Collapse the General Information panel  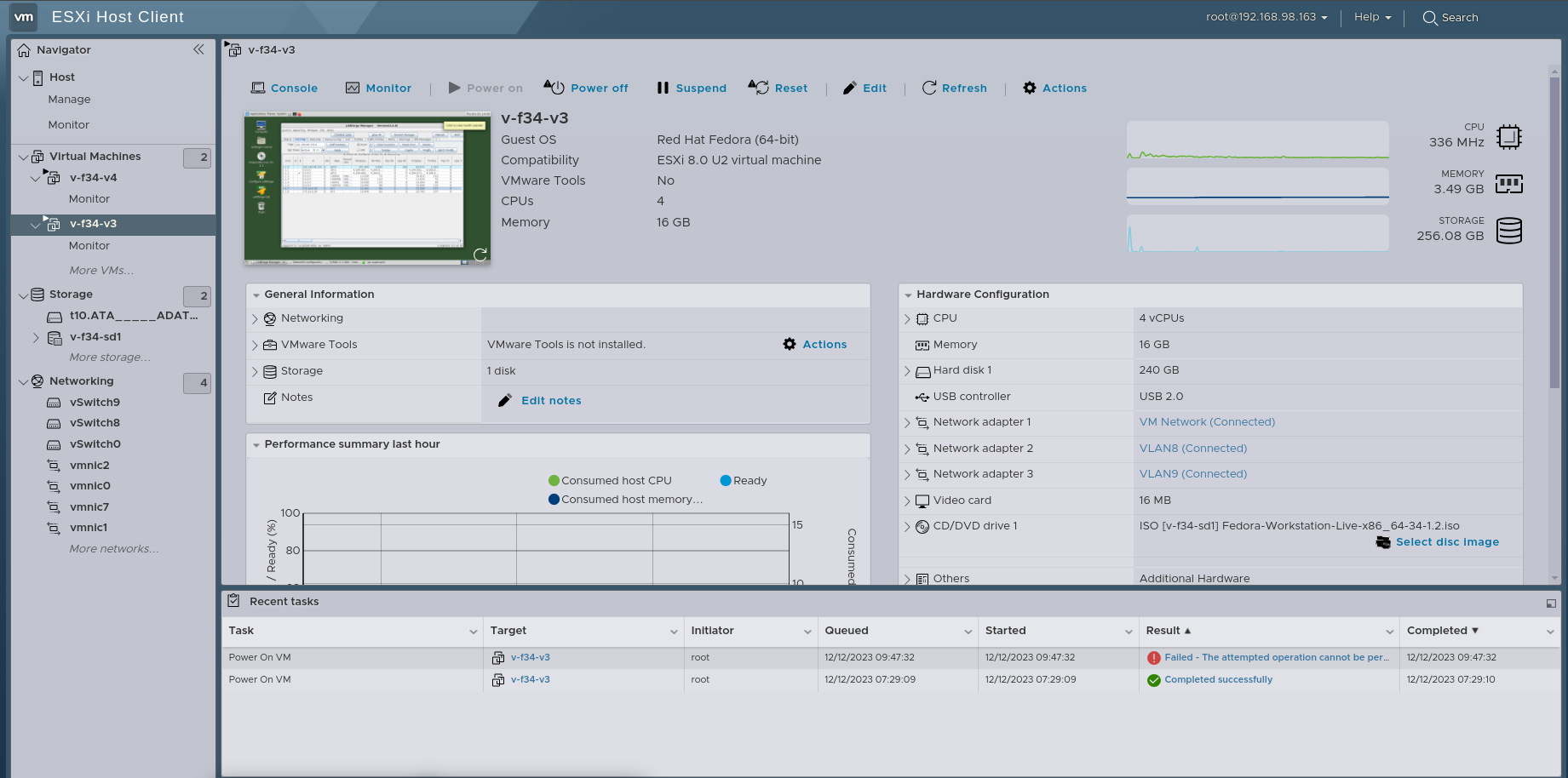pyautogui.click(x=256, y=295)
